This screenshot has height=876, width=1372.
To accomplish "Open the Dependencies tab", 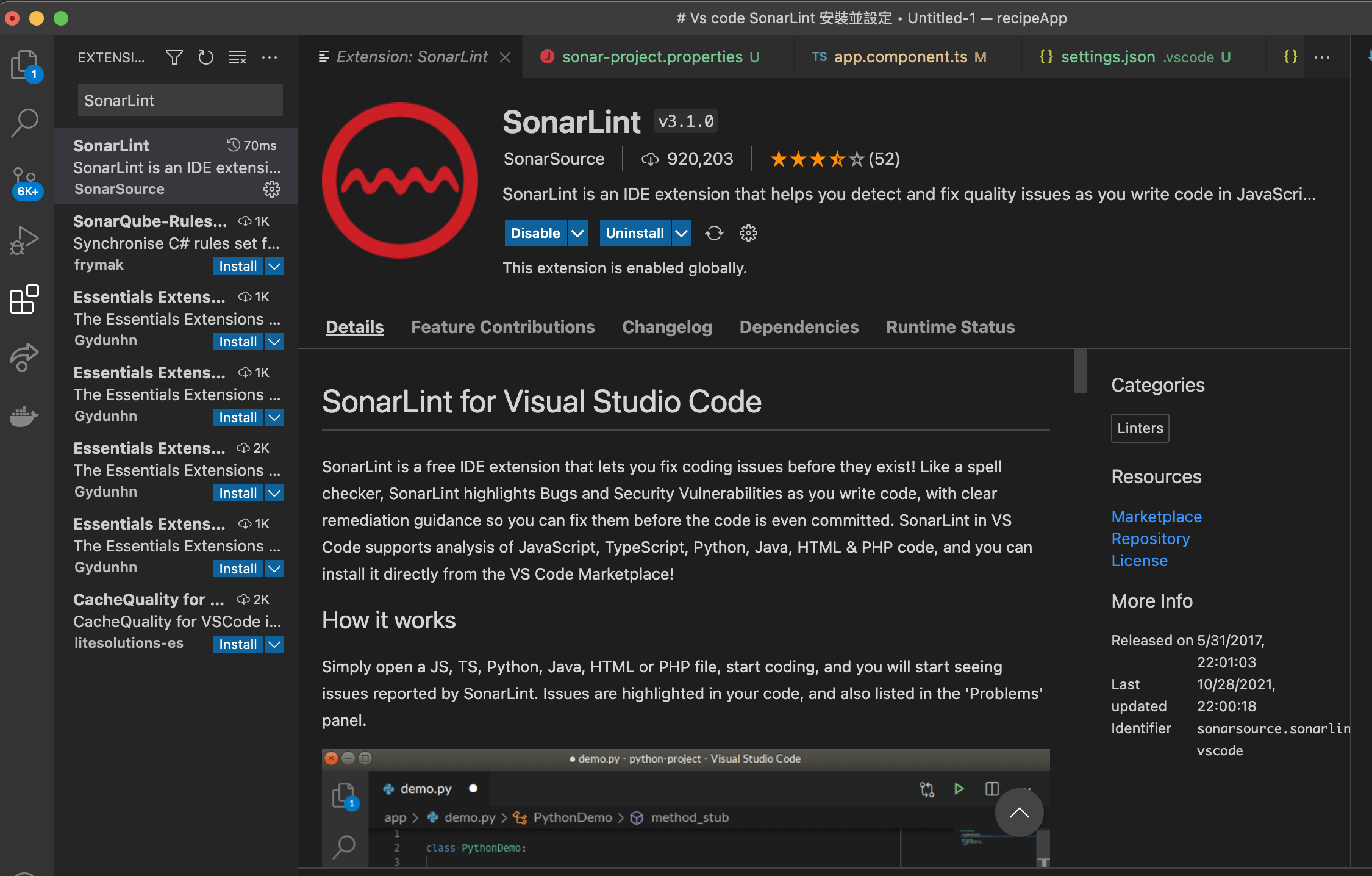I will (x=799, y=327).
